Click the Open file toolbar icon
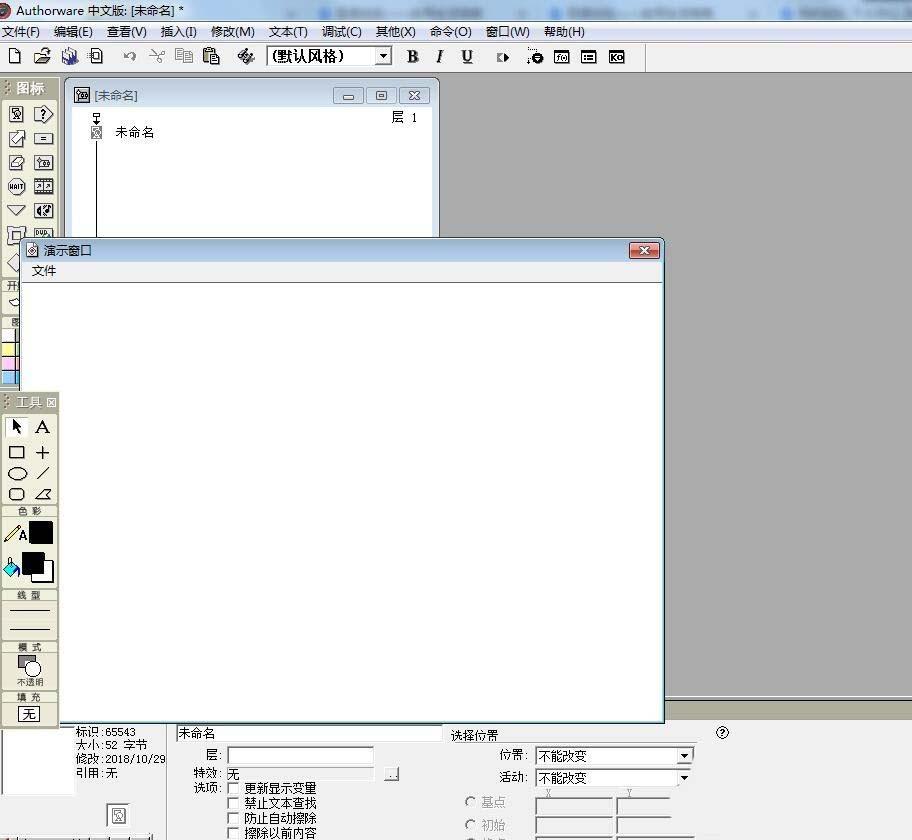 (x=42, y=57)
